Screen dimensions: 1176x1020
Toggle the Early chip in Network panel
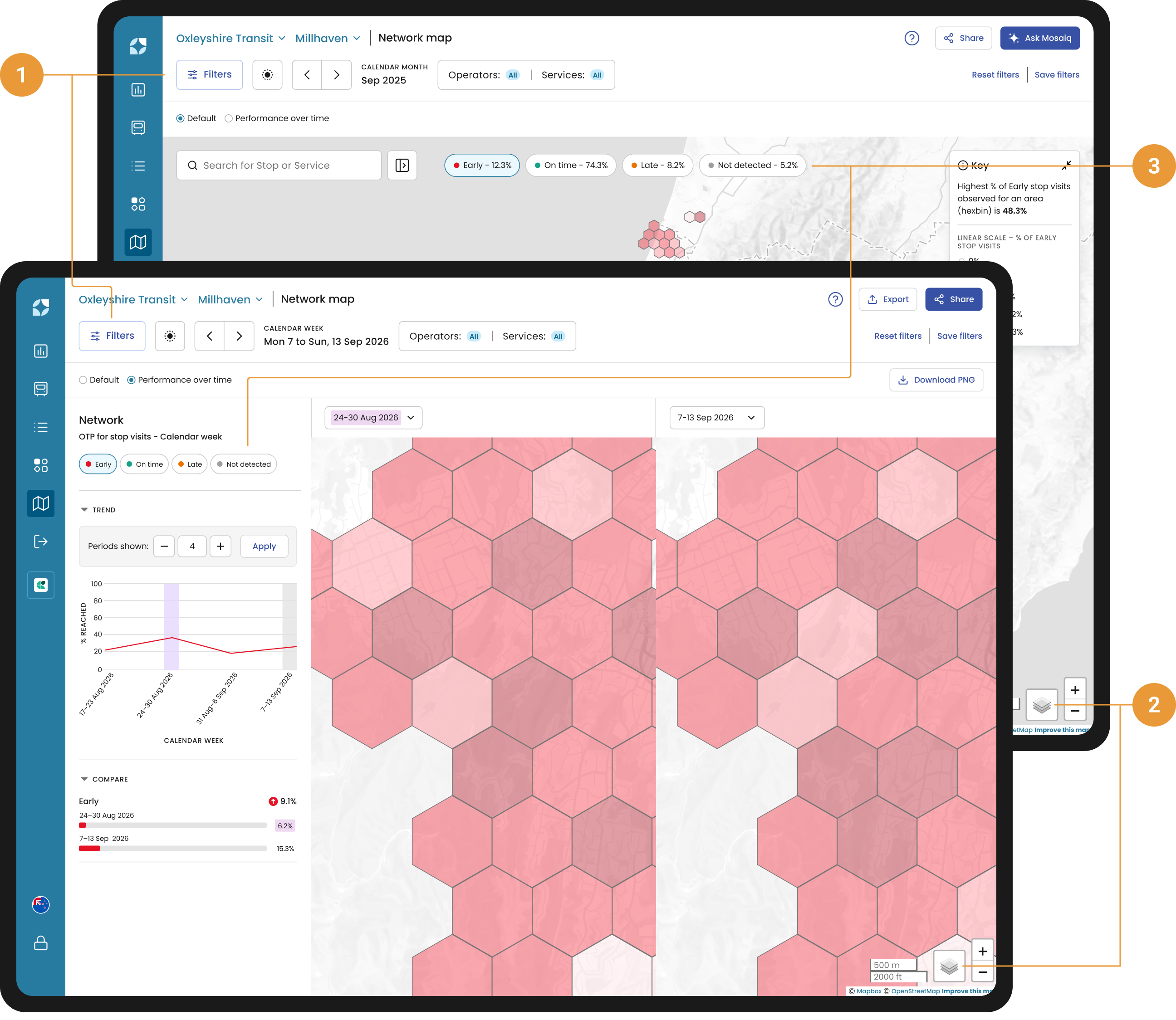[x=98, y=464]
